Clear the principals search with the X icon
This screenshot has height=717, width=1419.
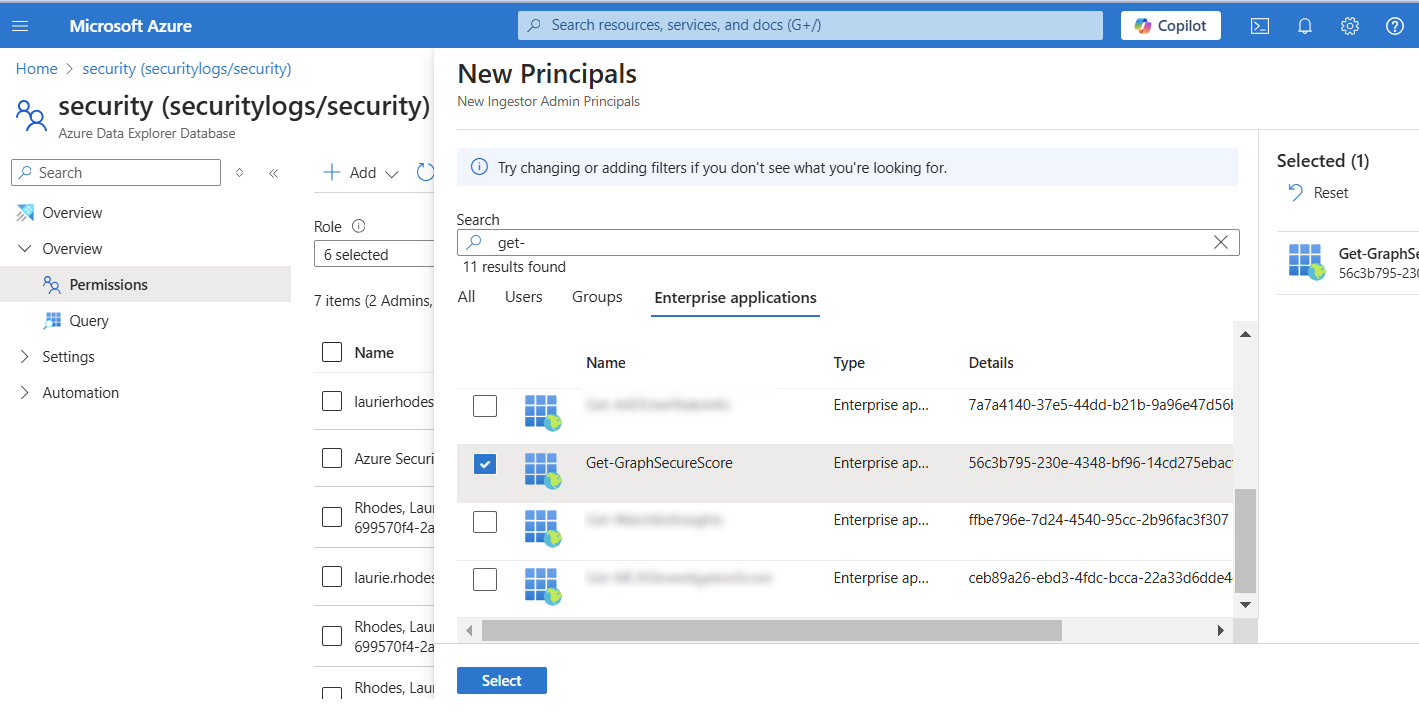click(1221, 242)
